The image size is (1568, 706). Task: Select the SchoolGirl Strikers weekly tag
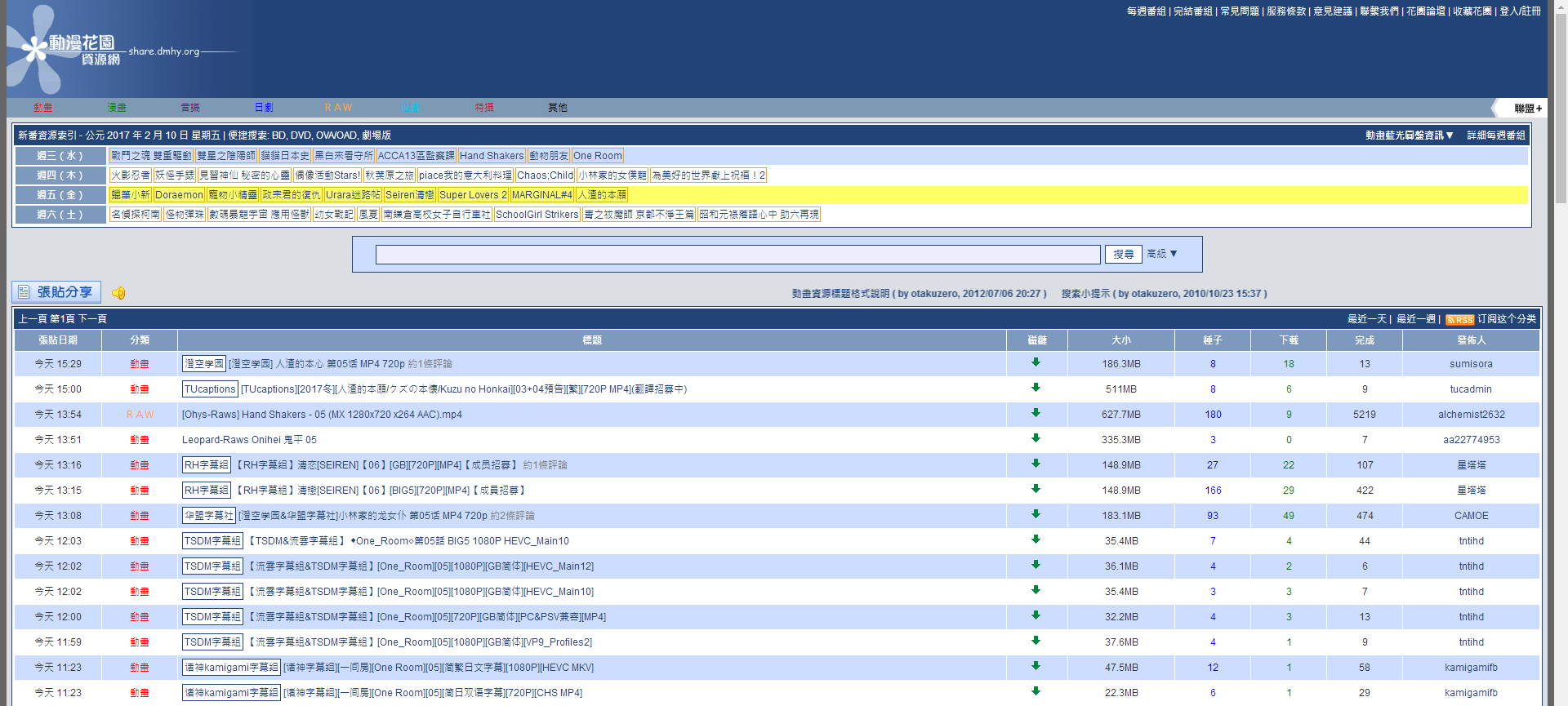click(x=537, y=215)
